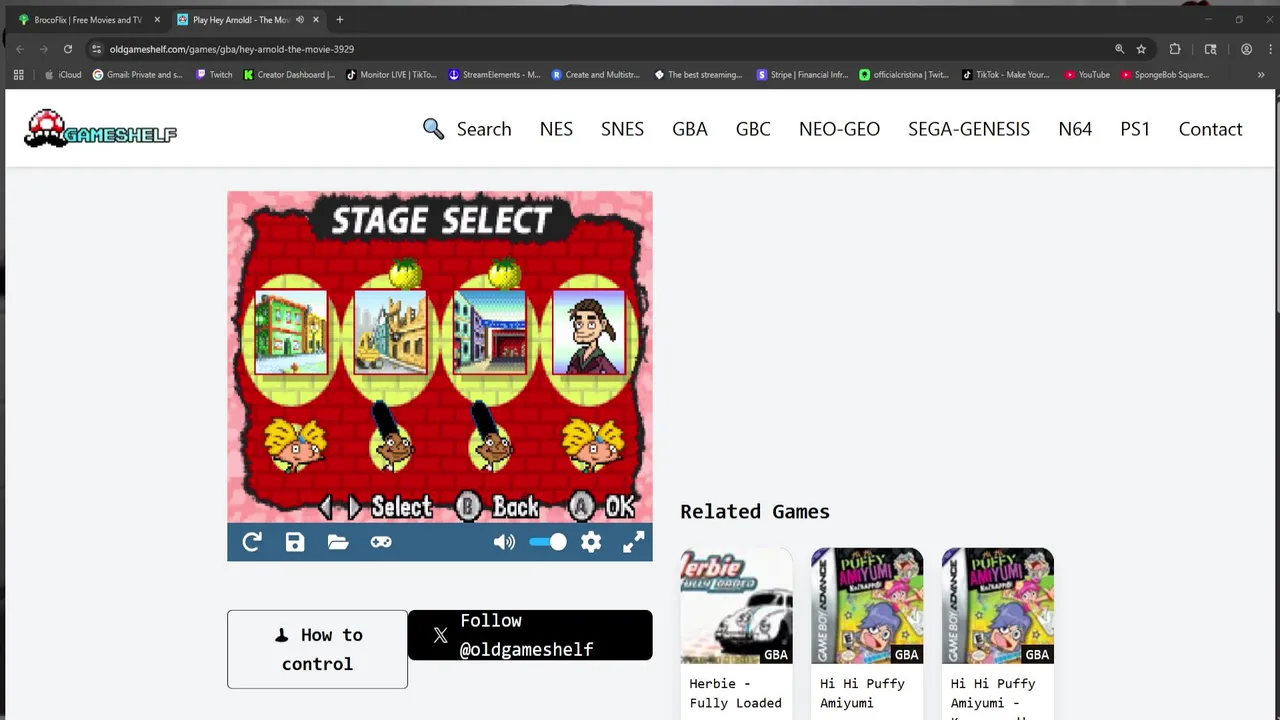Click the Herbie - Fully Loaded title
1280x720 pixels.
coord(735,693)
